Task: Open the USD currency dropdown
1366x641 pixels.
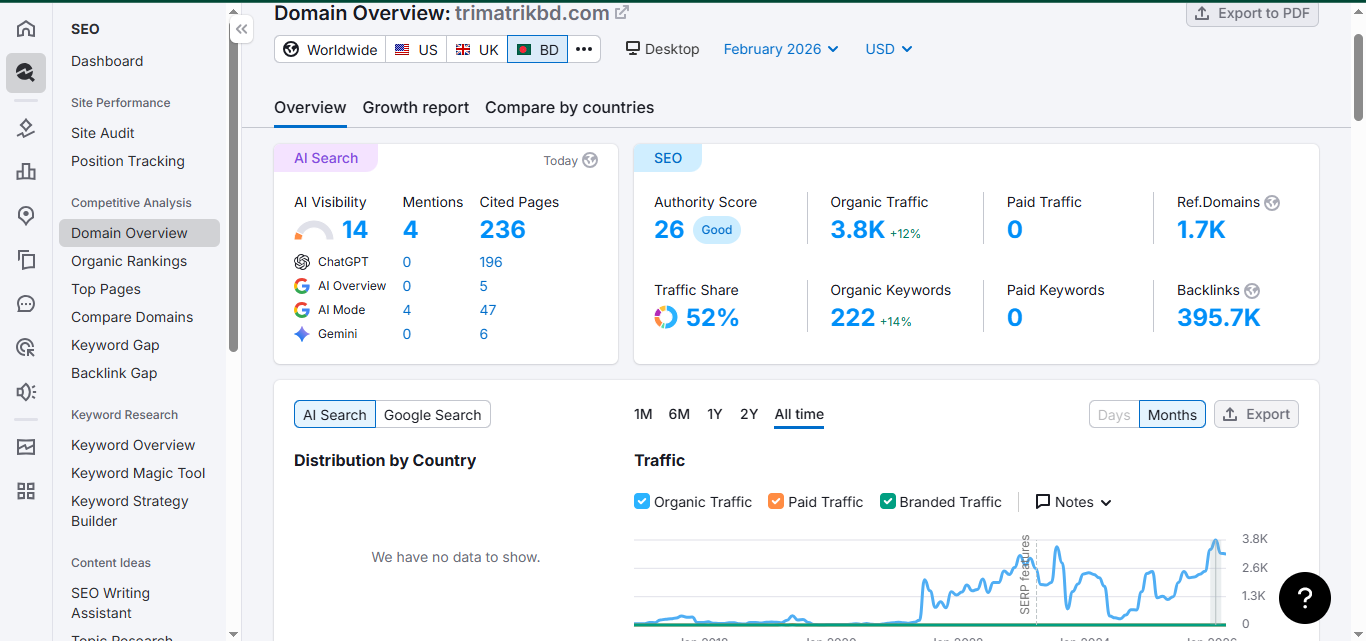Action: pyautogui.click(x=889, y=49)
